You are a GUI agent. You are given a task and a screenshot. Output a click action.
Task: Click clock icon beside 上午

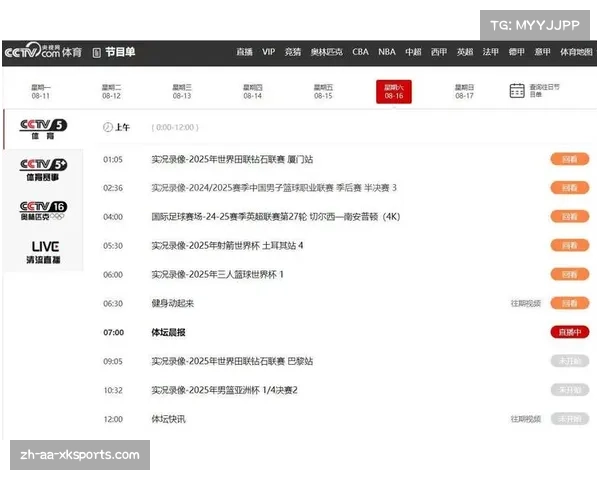point(108,127)
